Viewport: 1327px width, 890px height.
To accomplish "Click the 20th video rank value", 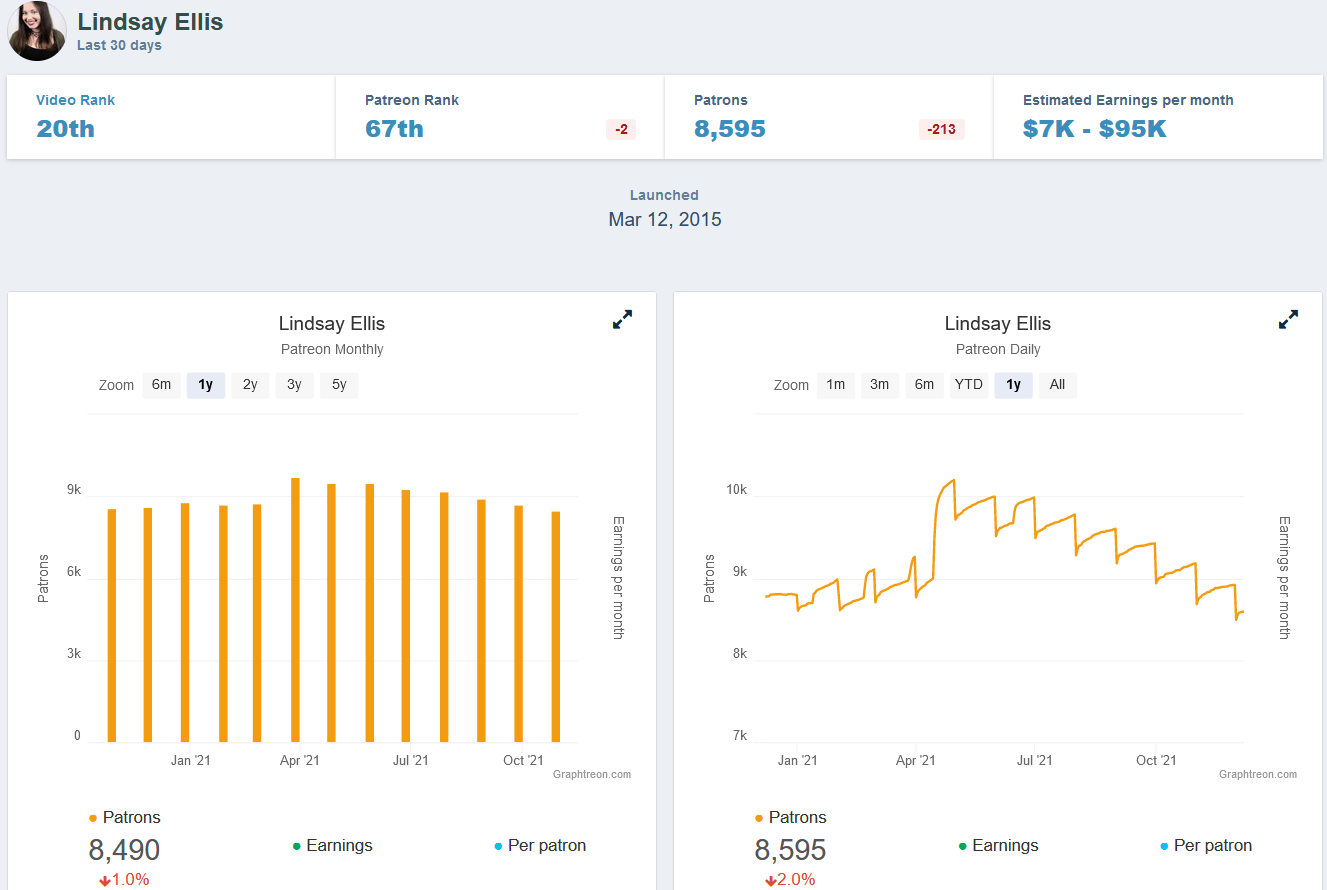I will tap(66, 129).
